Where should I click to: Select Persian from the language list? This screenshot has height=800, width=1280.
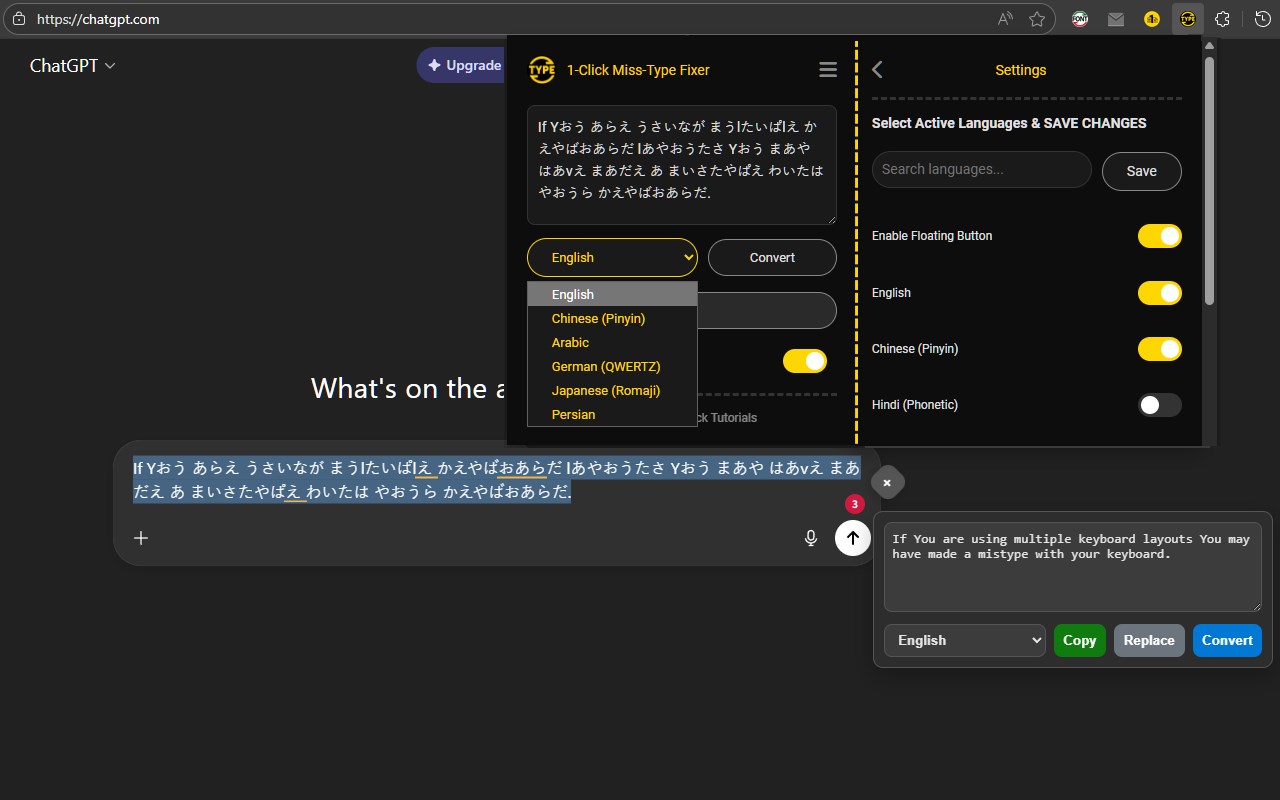coord(612,414)
